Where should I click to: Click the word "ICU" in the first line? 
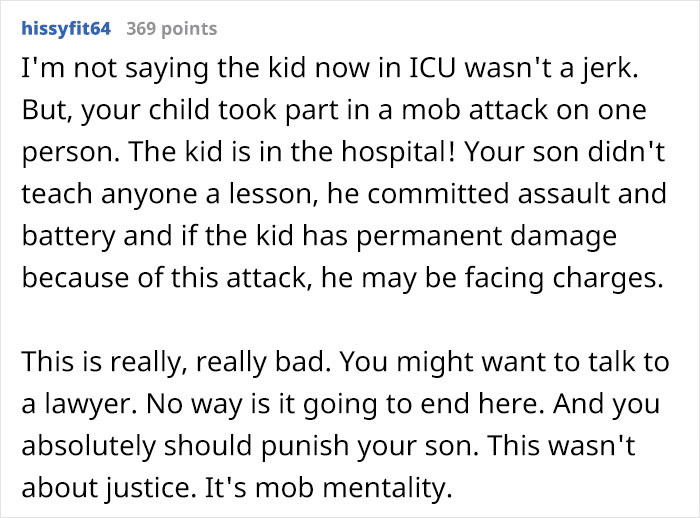[431, 68]
